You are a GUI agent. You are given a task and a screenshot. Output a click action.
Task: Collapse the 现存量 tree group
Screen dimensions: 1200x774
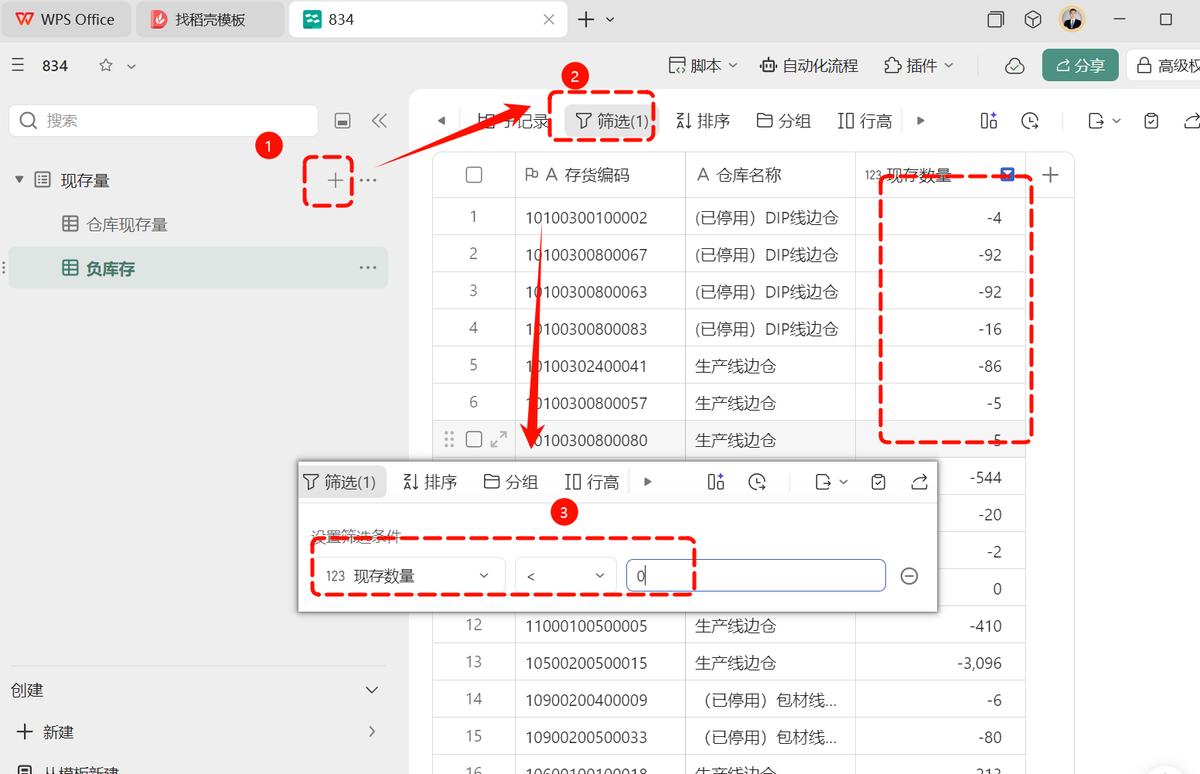[x=19, y=180]
